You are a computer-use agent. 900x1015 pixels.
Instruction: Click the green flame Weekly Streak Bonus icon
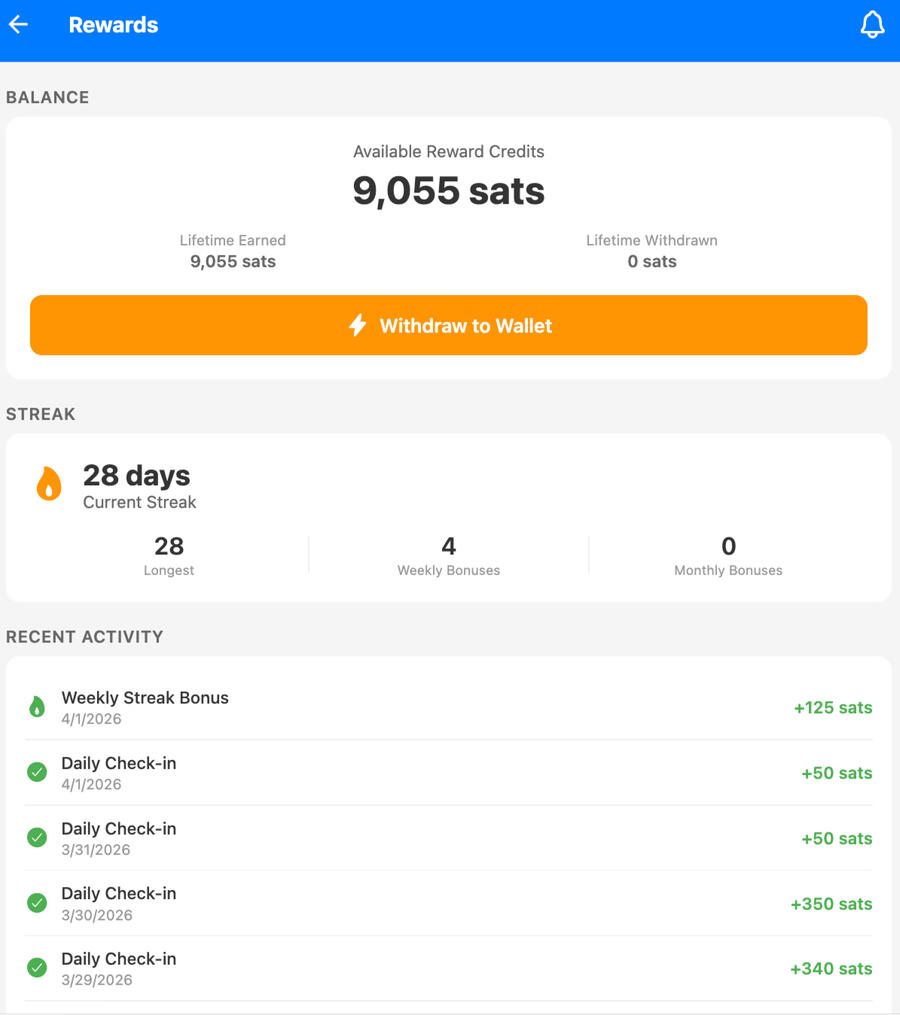(x=37, y=708)
